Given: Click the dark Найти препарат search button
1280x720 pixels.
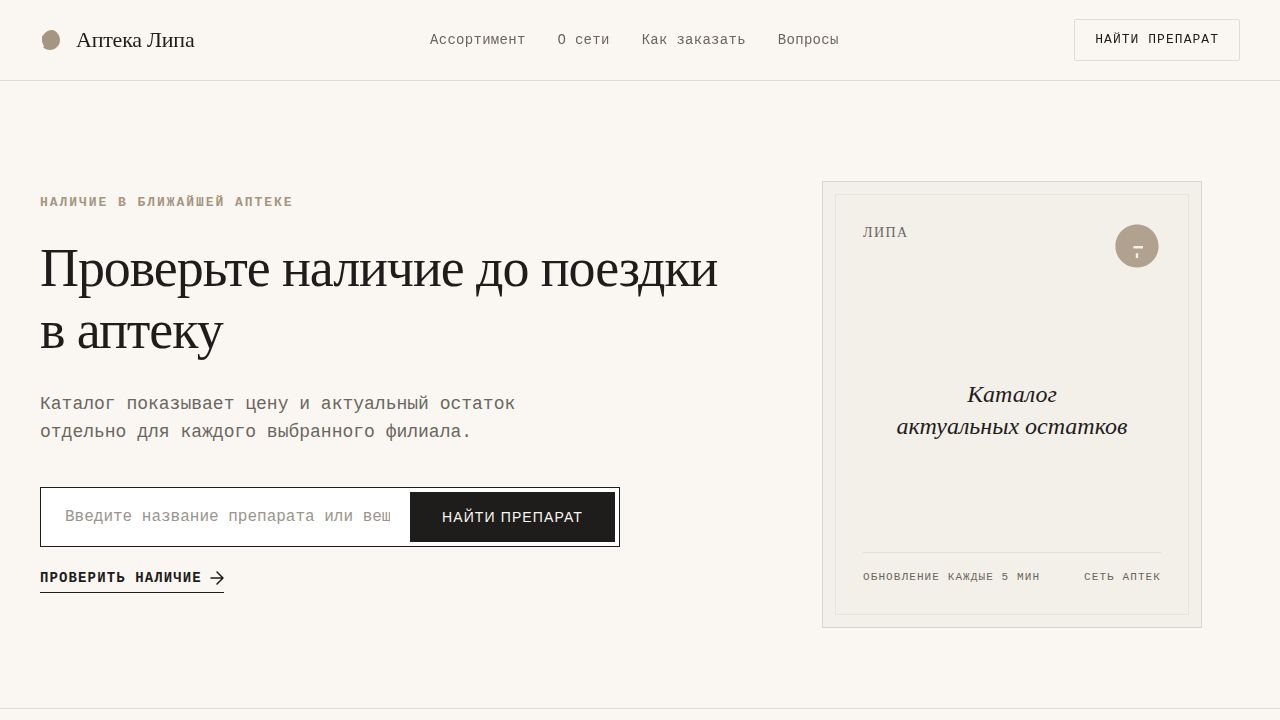Looking at the screenshot, I should 512,517.
